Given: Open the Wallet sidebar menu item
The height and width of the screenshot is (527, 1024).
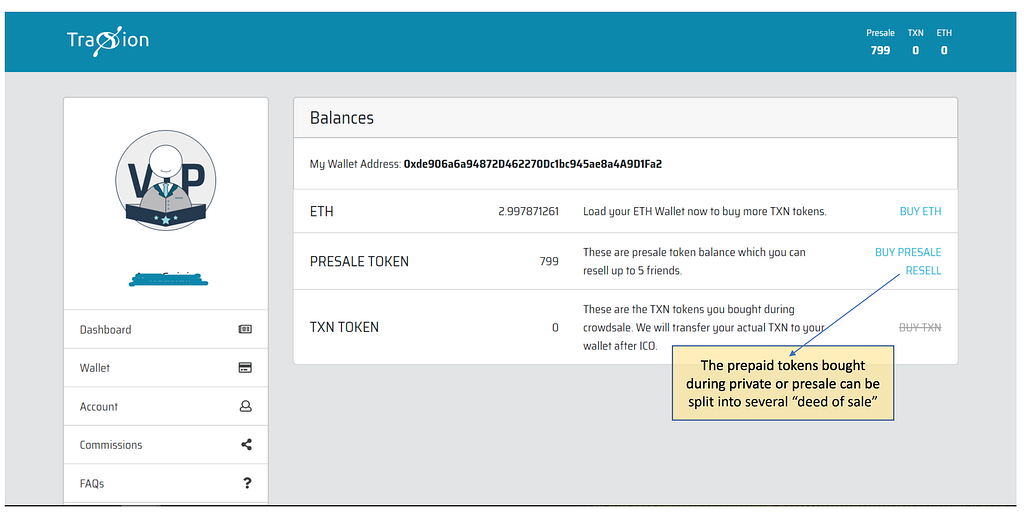Looking at the screenshot, I should (166, 368).
